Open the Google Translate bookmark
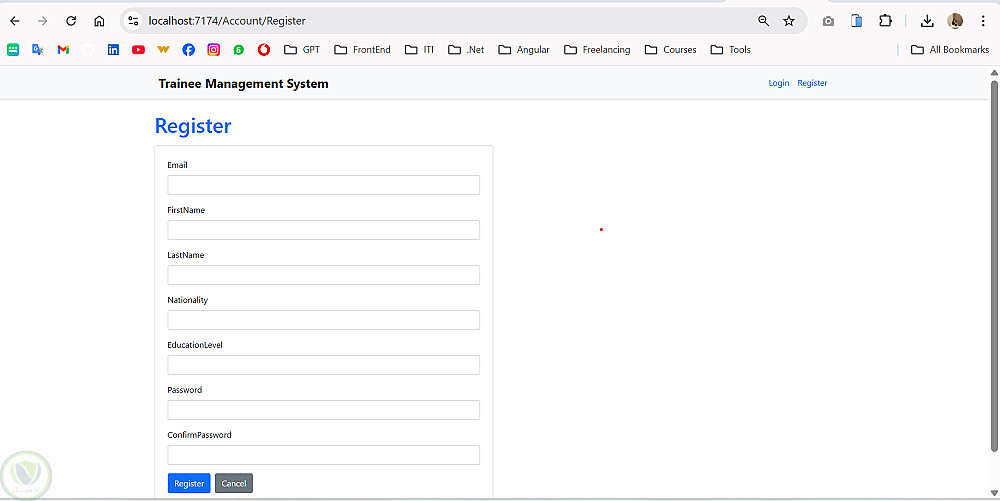Image resolution: width=1000 pixels, height=501 pixels. pyautogui.click(x=38, y=50)
